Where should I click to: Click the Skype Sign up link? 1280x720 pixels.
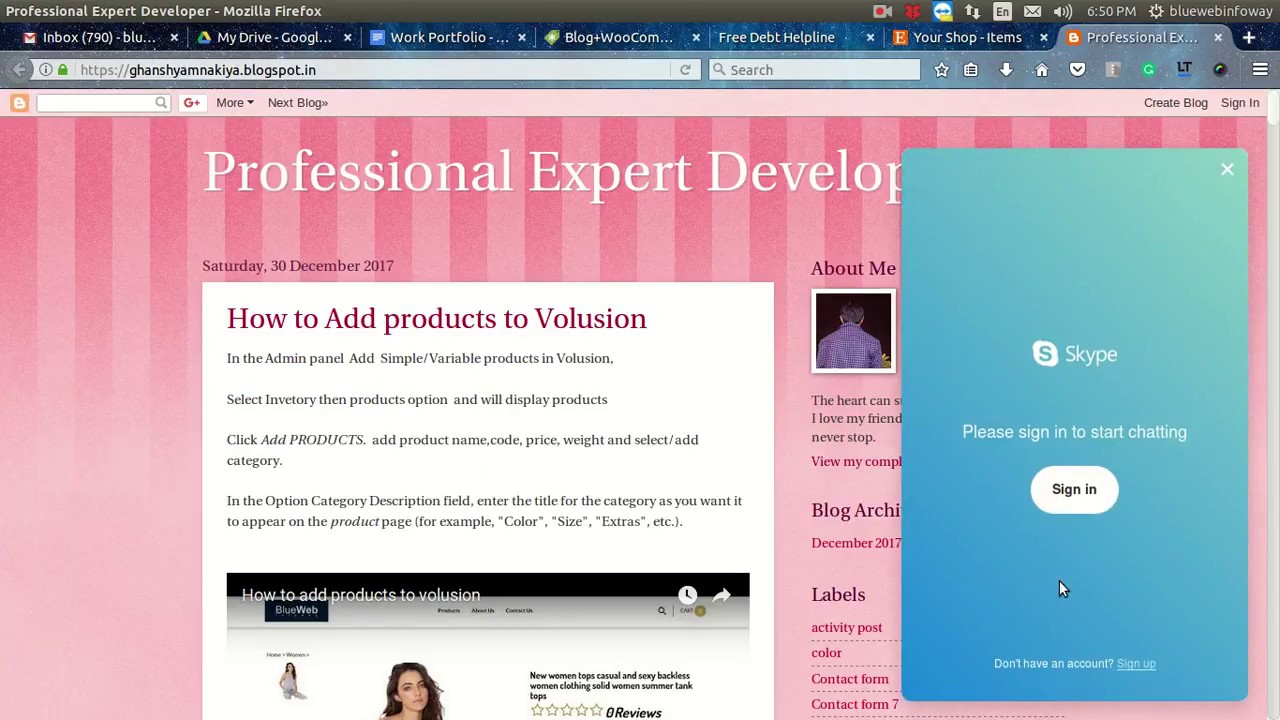tap(1136, 664)
